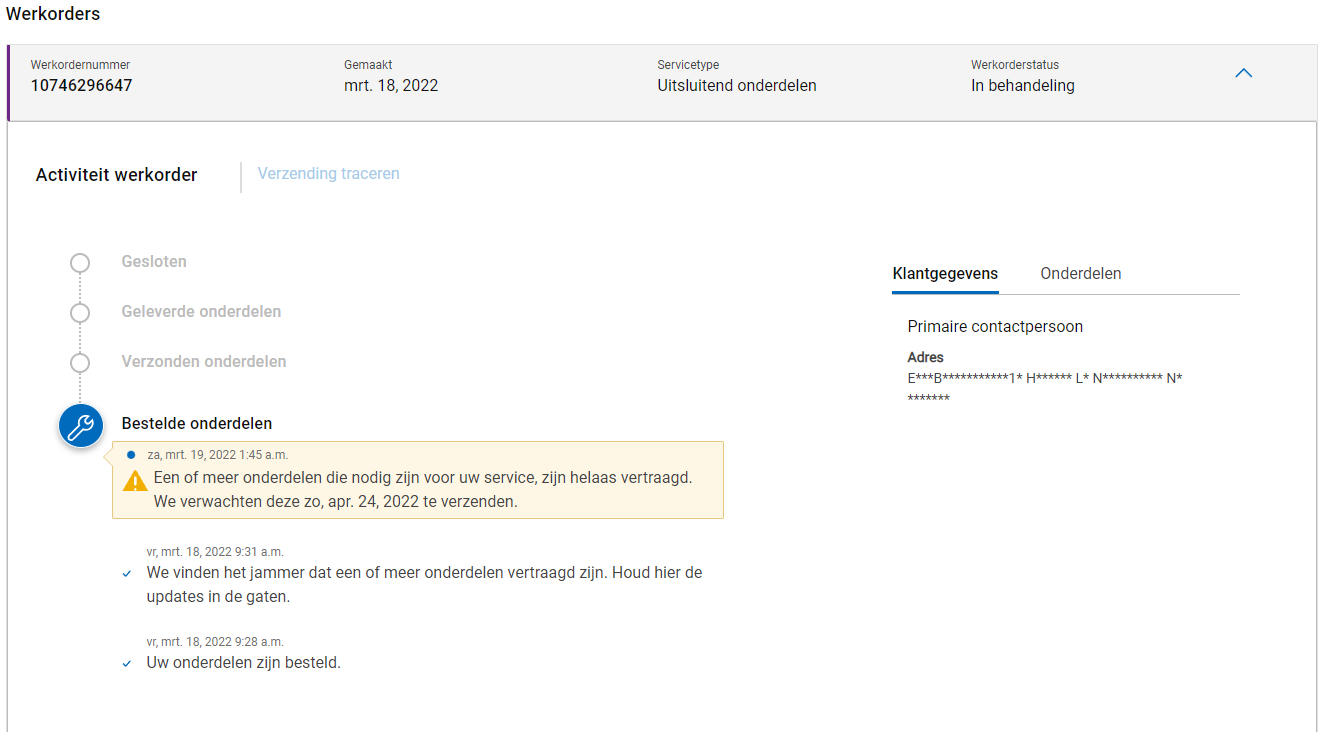Click the Verzonden onderdelen step circle

pyautogui.click(x=80, y=362)
